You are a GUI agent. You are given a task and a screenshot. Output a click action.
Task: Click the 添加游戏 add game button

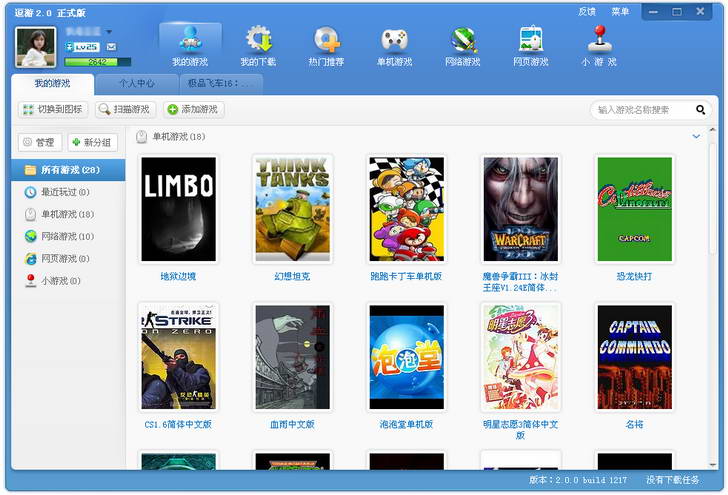[194, 110]
